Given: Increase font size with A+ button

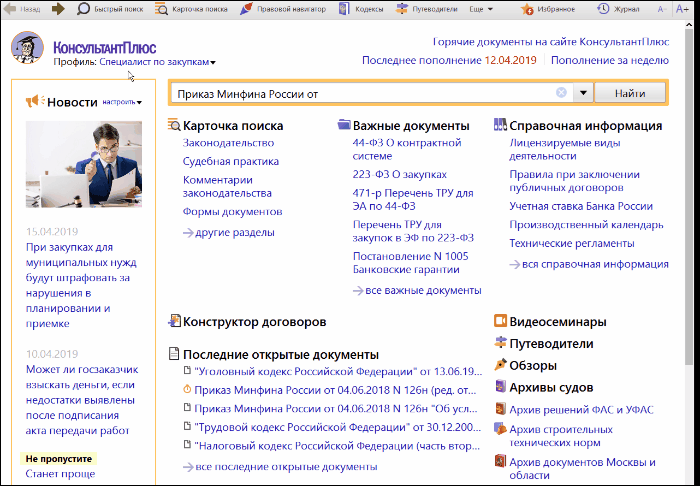Looking at the screenshot, I should click(682, 8).
